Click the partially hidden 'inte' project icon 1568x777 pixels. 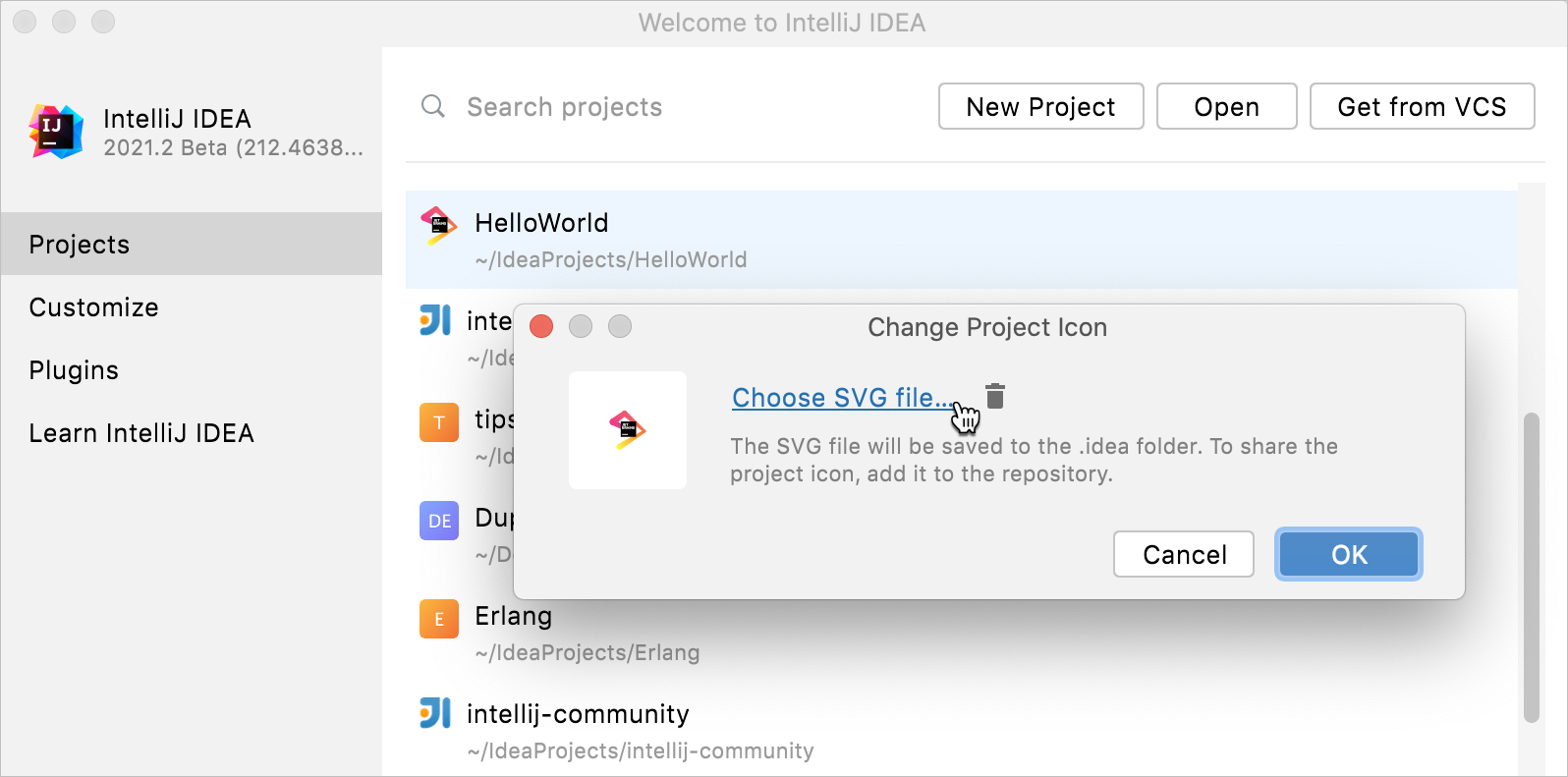point(435,320)
